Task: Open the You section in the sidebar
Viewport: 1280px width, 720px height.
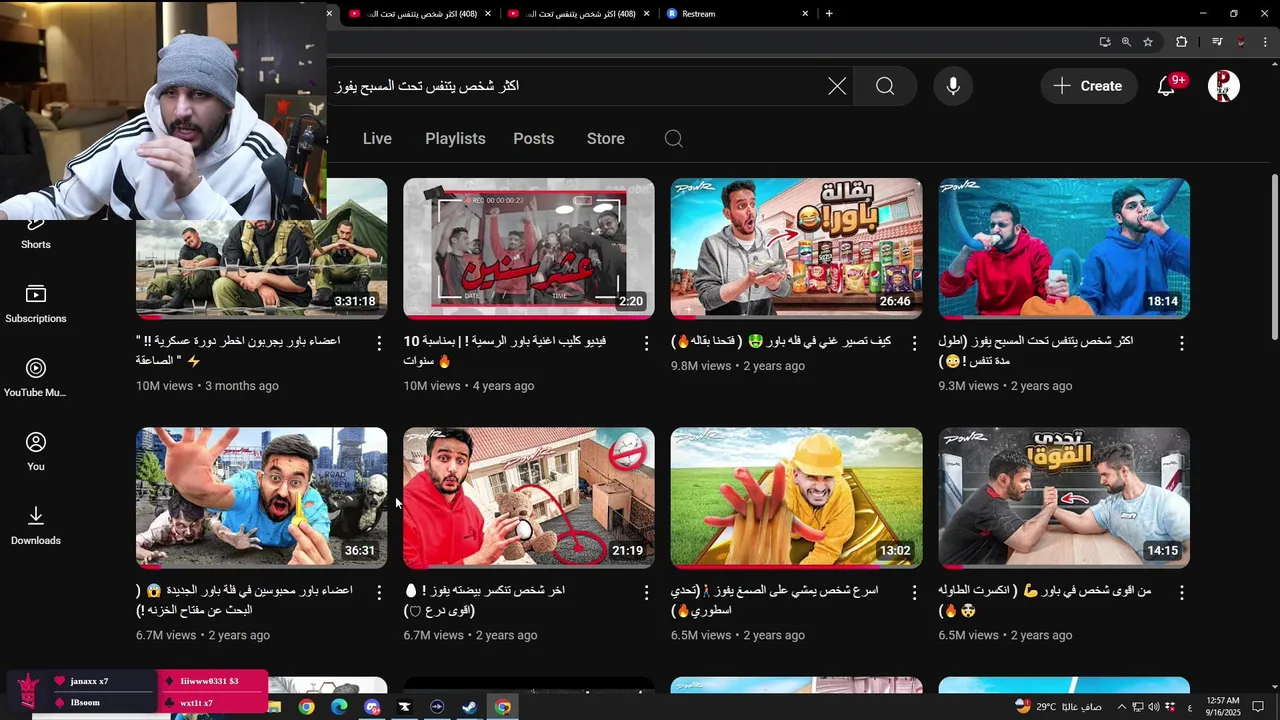Action: pyautogui.click(x=36, y=453)
